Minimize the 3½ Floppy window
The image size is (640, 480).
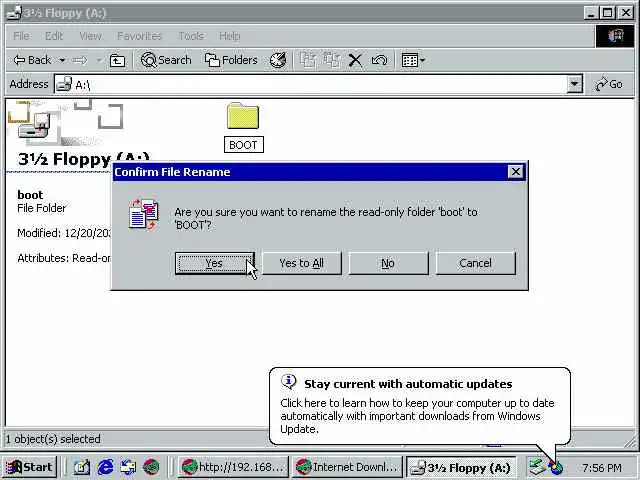(x=591, y=13)
